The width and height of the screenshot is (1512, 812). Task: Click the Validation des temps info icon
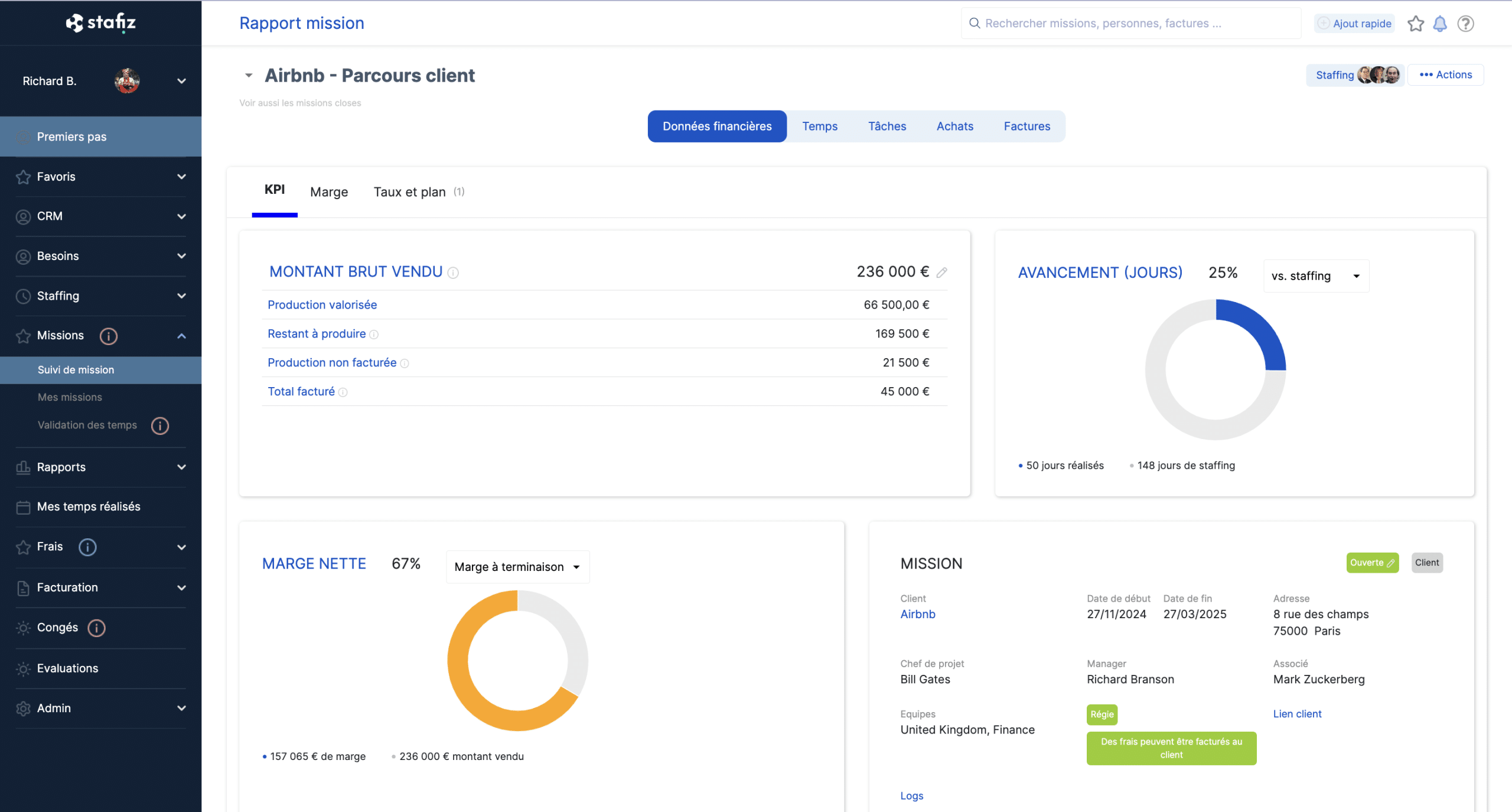(x=160, y=426)
